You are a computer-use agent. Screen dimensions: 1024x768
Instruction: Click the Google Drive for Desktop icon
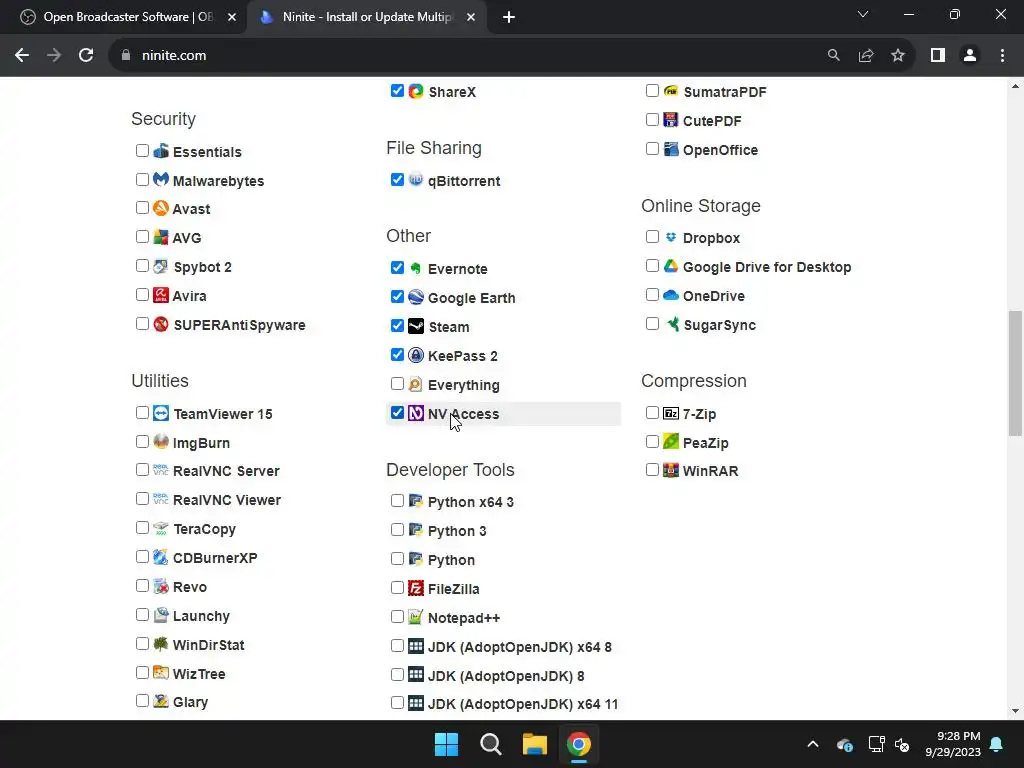pos(671,266)
